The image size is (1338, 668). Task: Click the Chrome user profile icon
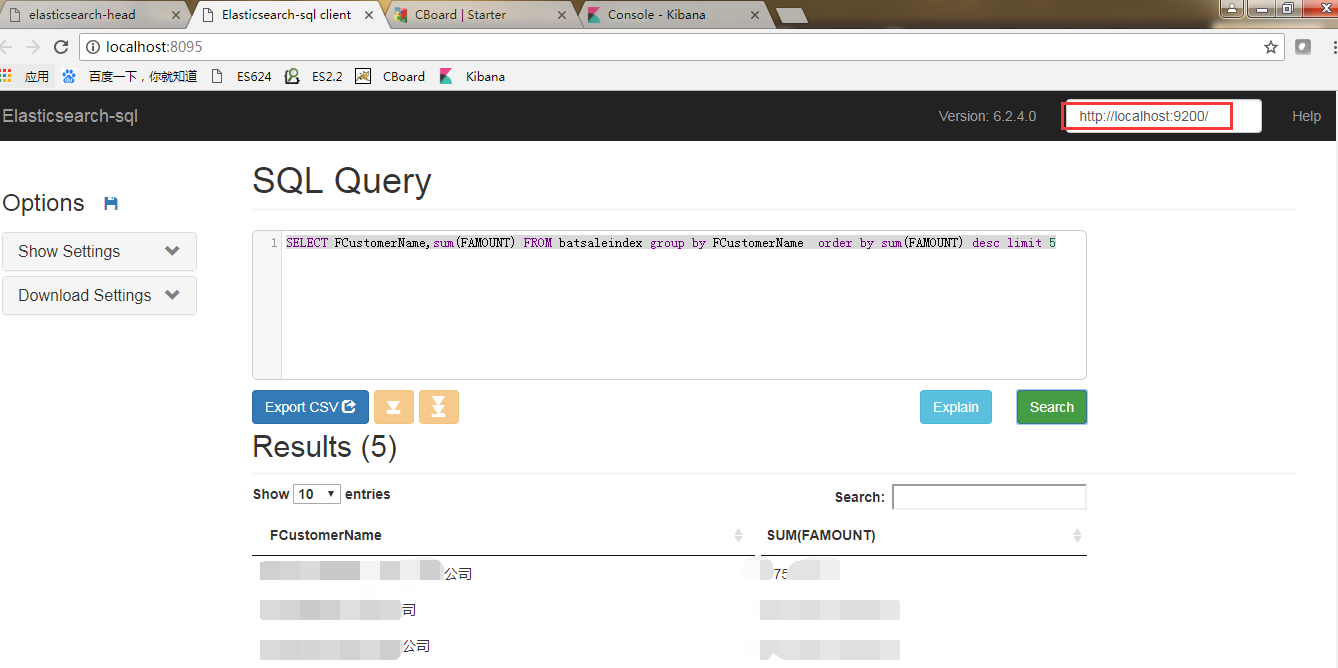1231,8
